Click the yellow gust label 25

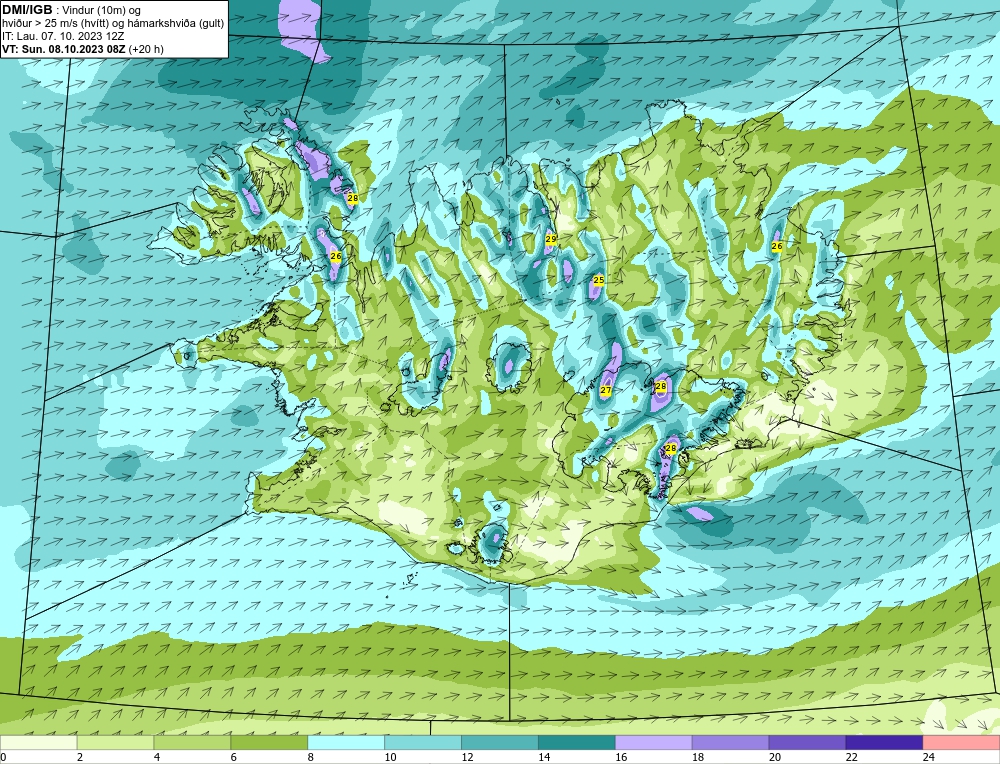point(598,280)
